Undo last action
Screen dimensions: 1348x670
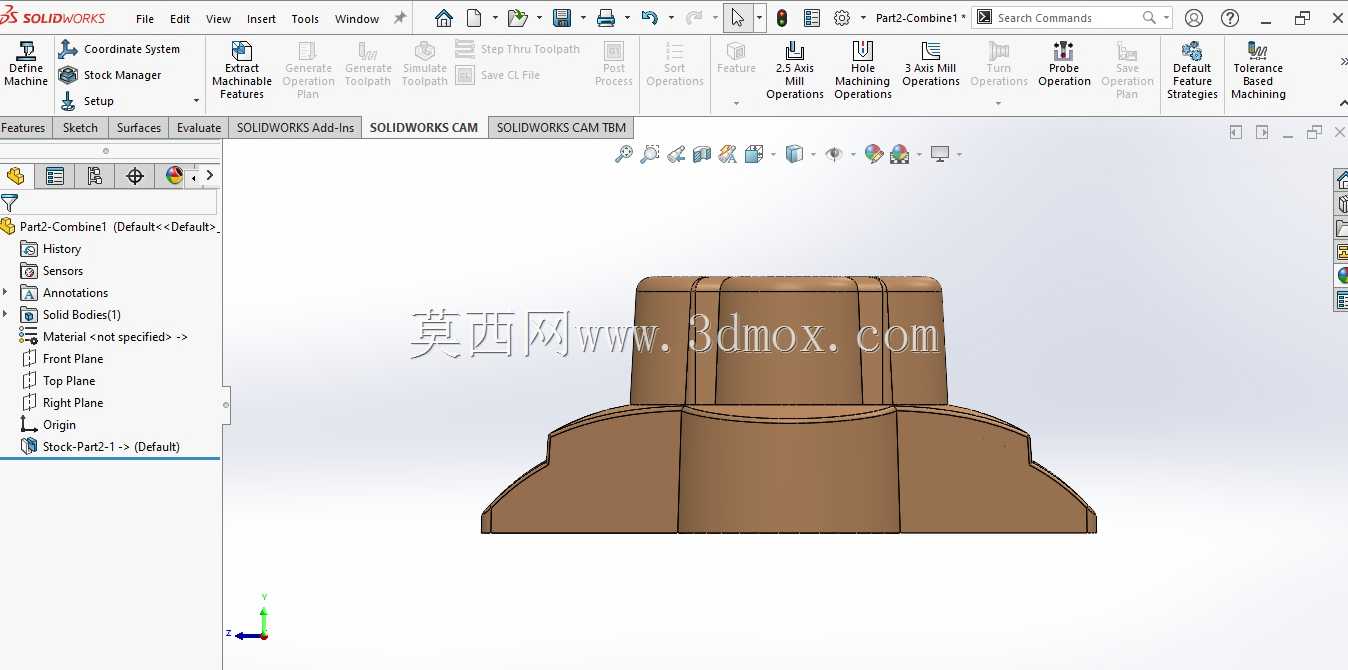tap(650, 18)
